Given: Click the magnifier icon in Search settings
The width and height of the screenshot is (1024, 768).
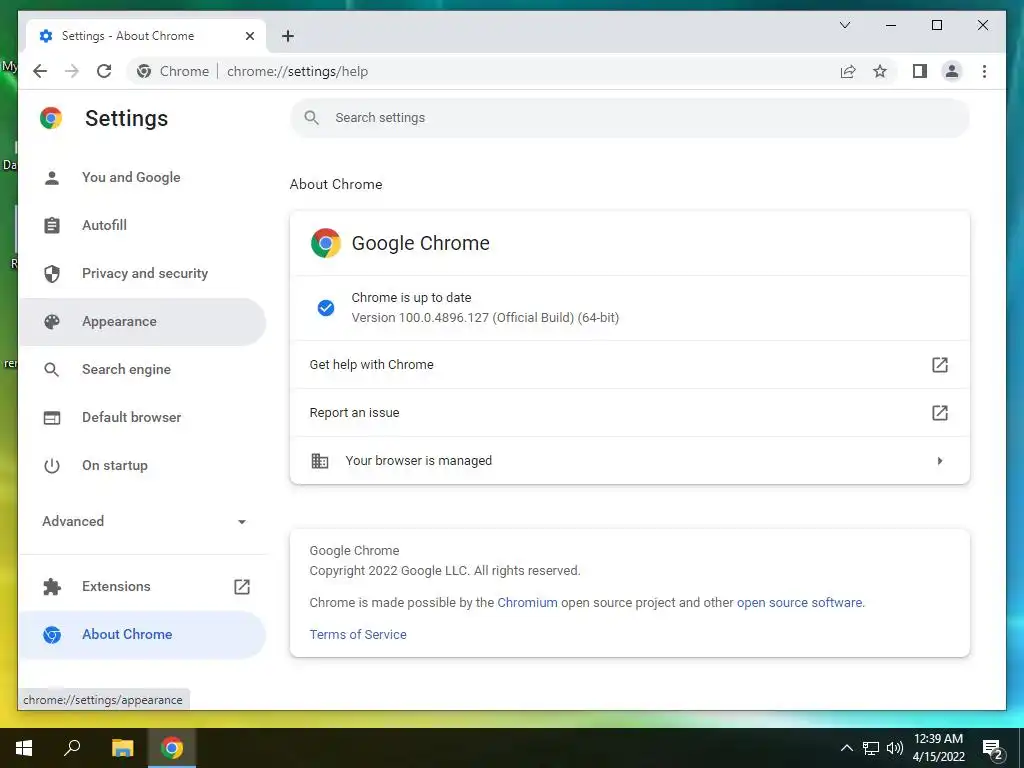Looking at the screenshot, I should point(312,118).
